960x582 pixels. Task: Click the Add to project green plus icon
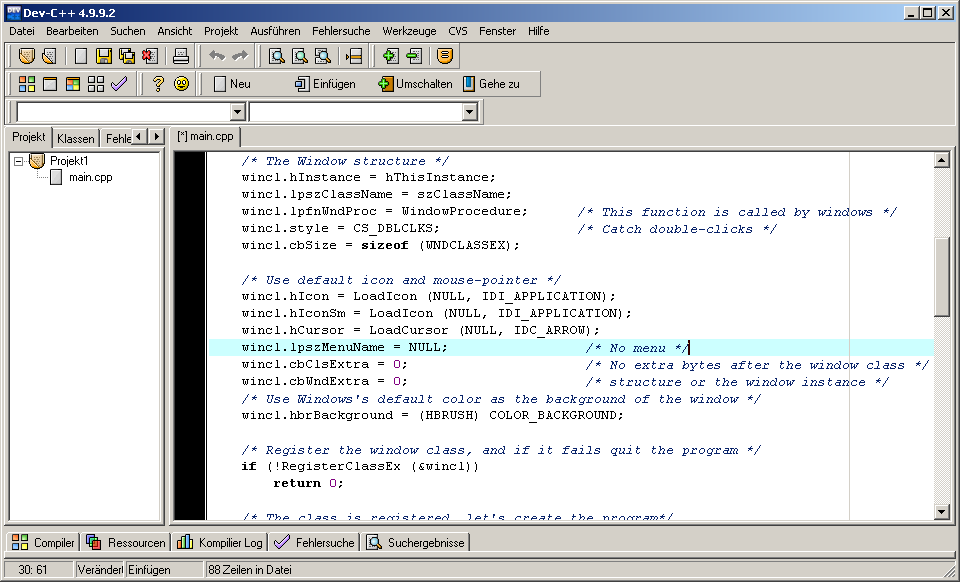[391, 56]
